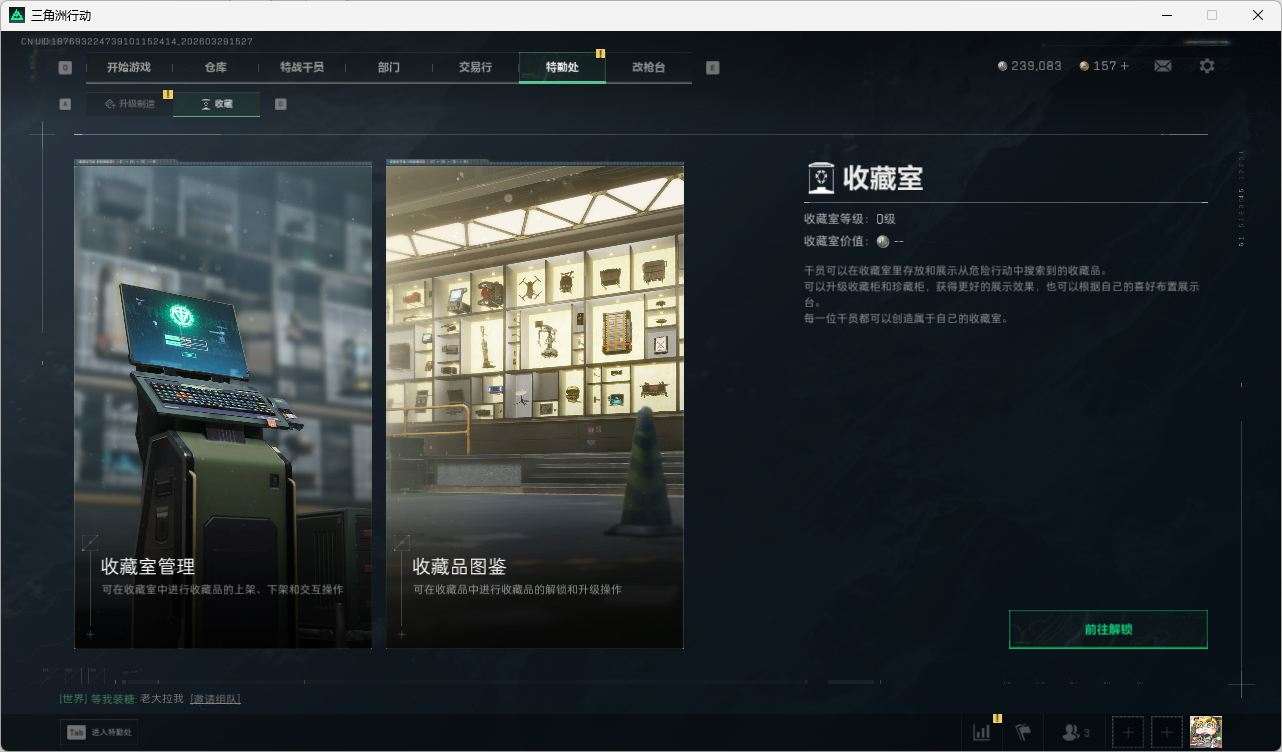Screen dimensions: 1282x752
Task: Open the battle statistics chart icon
Action: pos(979,732)
